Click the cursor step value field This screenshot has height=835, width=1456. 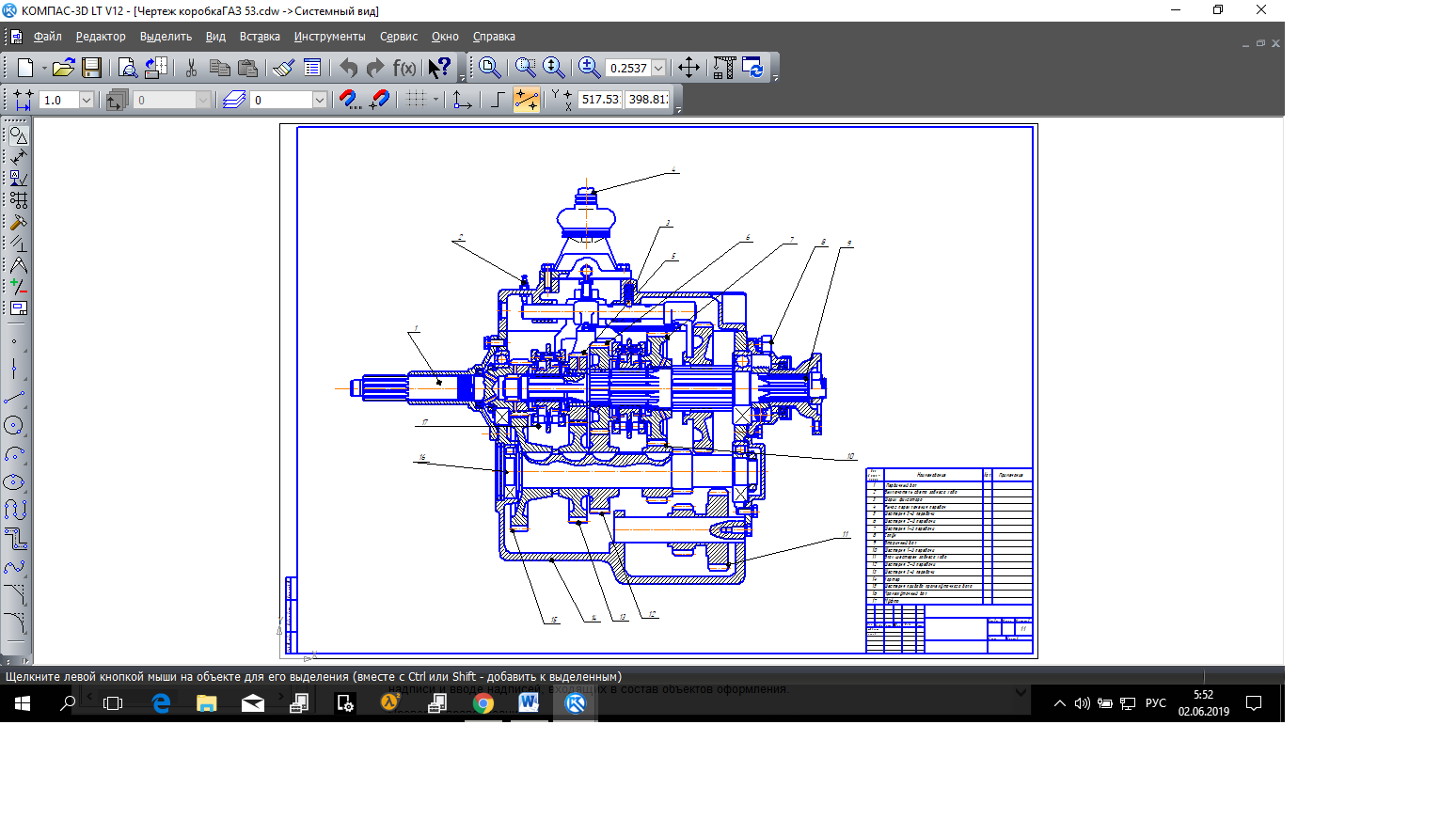(x=59, y=100)
